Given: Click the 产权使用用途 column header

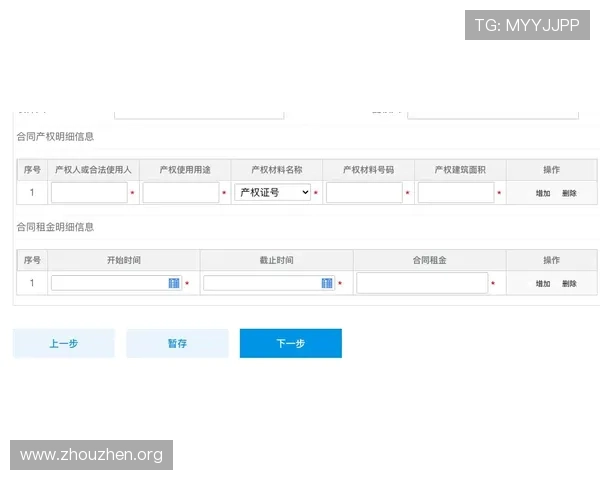Looking at the screenshot, I should coord(185,170).
